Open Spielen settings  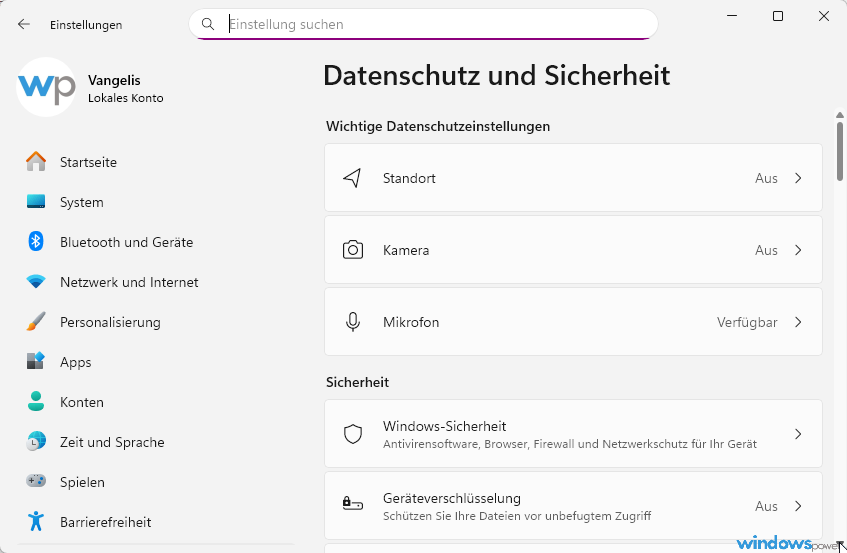156,482
